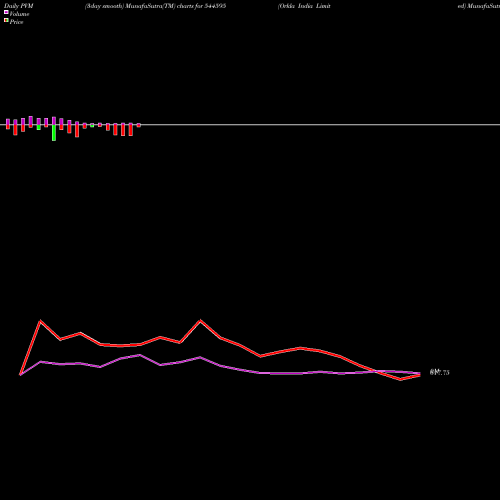Select the Volume legend label
The image size is (500, 500).
point(19,14)
